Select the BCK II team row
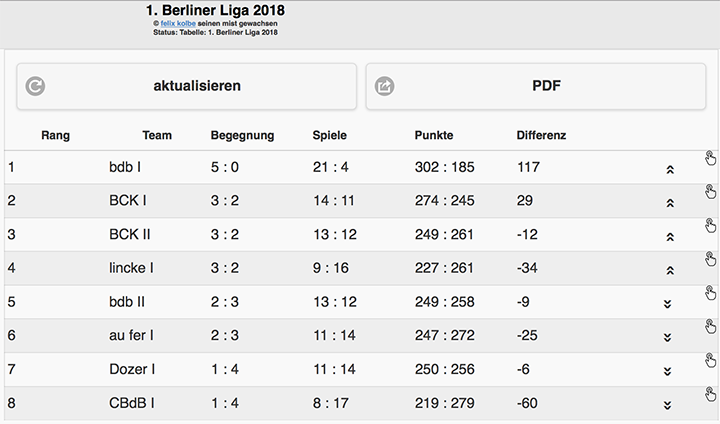Image resolution: width=720 pixels, height=424 pixels. 130,235
